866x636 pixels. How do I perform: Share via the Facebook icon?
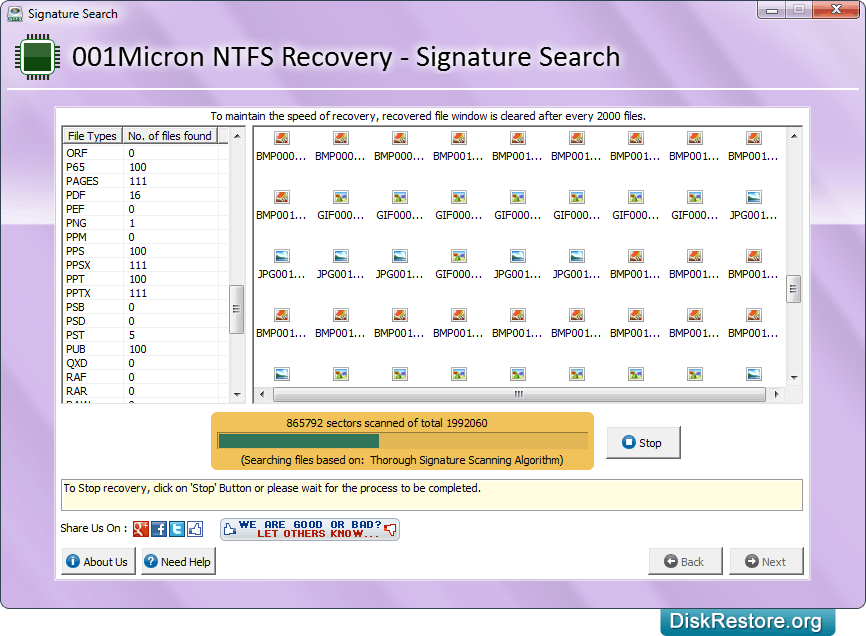(159, 529)
